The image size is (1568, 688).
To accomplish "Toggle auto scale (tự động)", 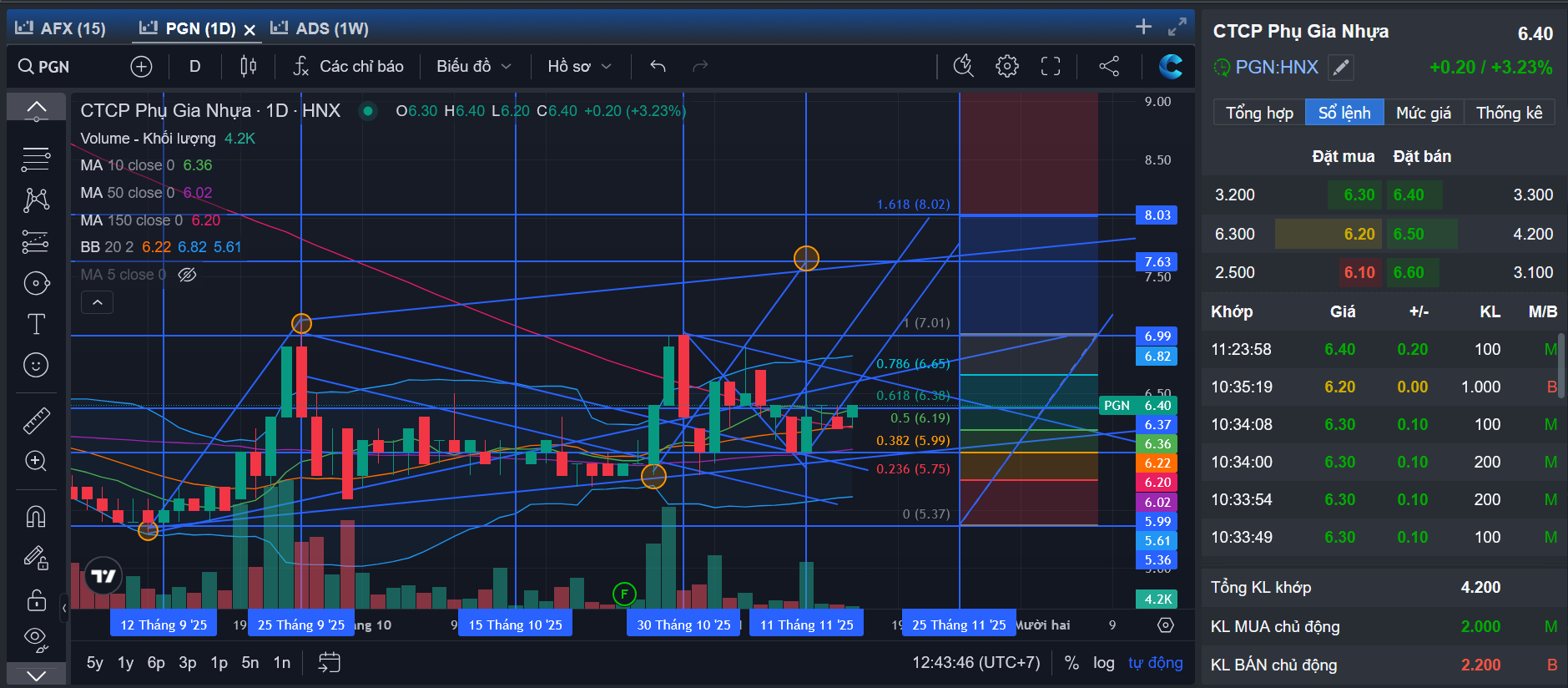I will click(1156, 663).
